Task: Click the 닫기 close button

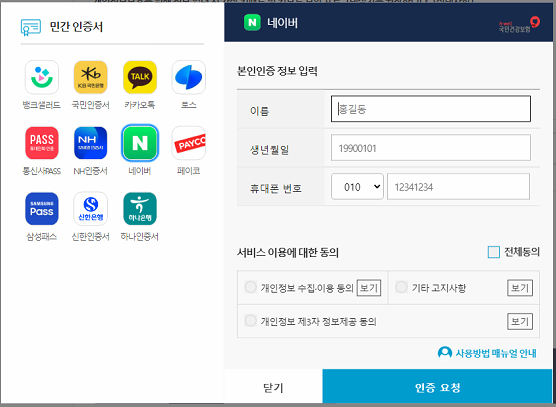Action: 273,388
